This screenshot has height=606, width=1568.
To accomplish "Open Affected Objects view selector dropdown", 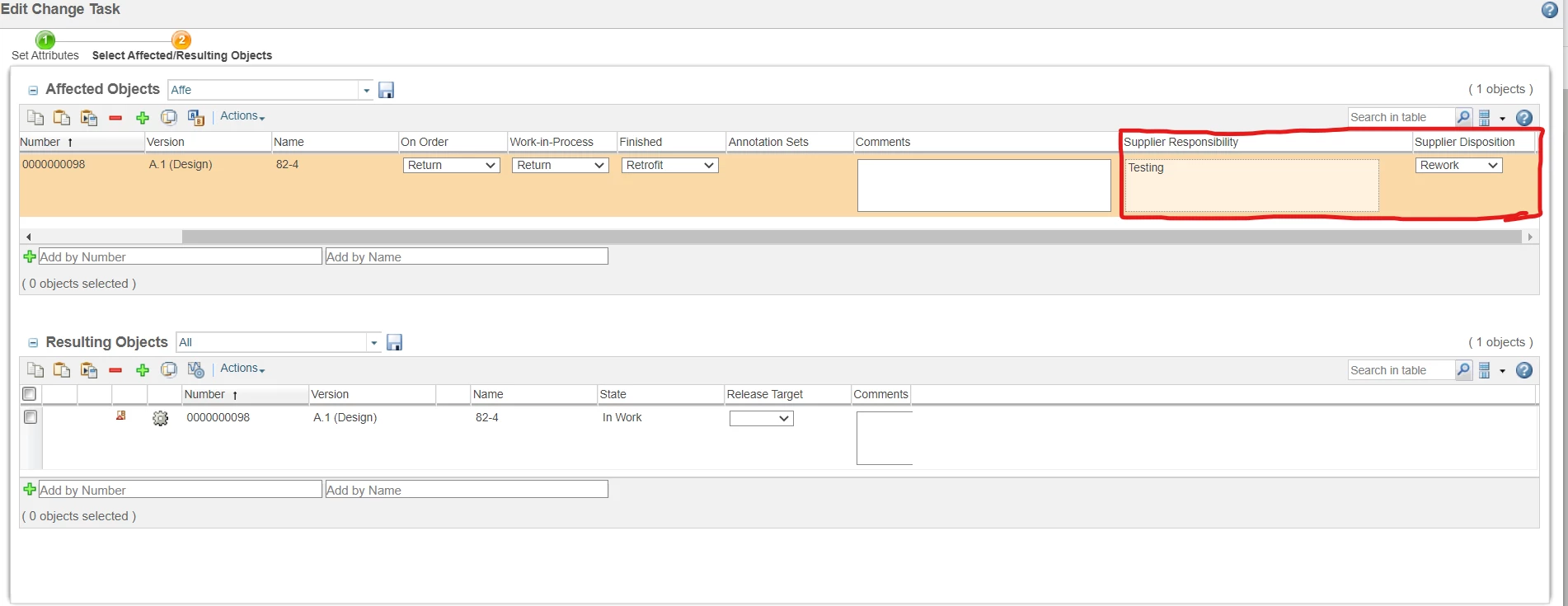I will coord(366,91).
